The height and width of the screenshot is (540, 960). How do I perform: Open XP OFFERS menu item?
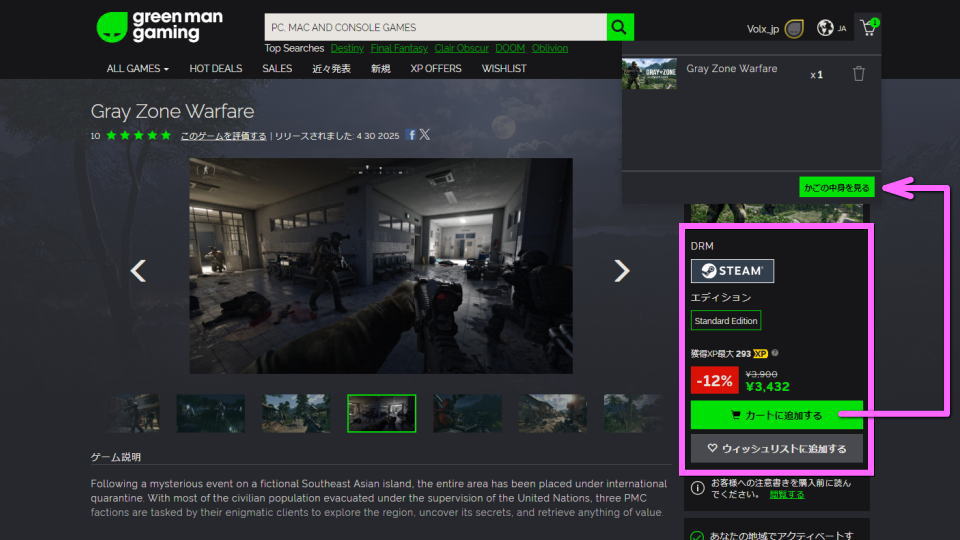[436, 69]
